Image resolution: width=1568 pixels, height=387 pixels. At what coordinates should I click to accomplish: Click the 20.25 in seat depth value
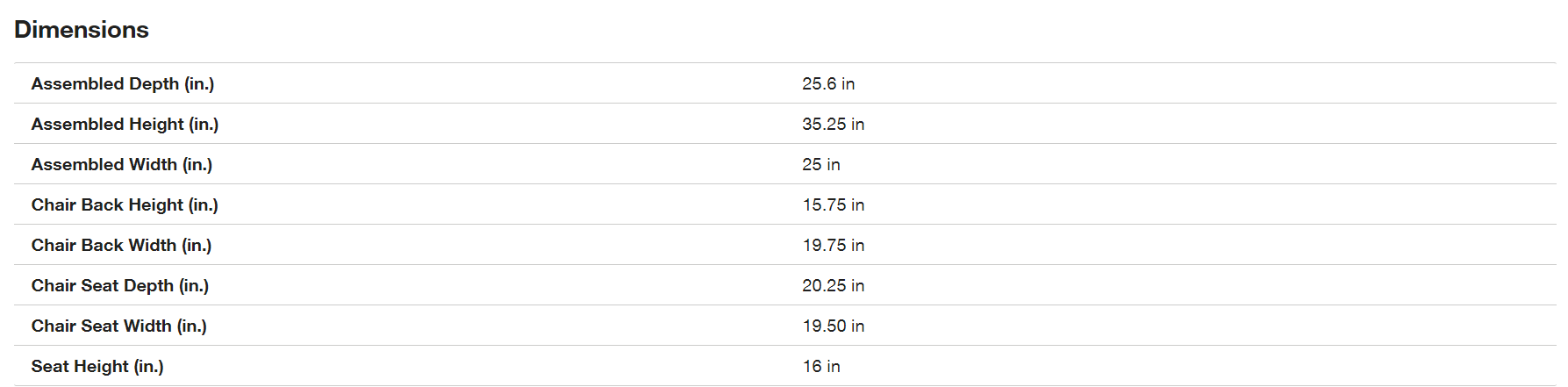834,285
